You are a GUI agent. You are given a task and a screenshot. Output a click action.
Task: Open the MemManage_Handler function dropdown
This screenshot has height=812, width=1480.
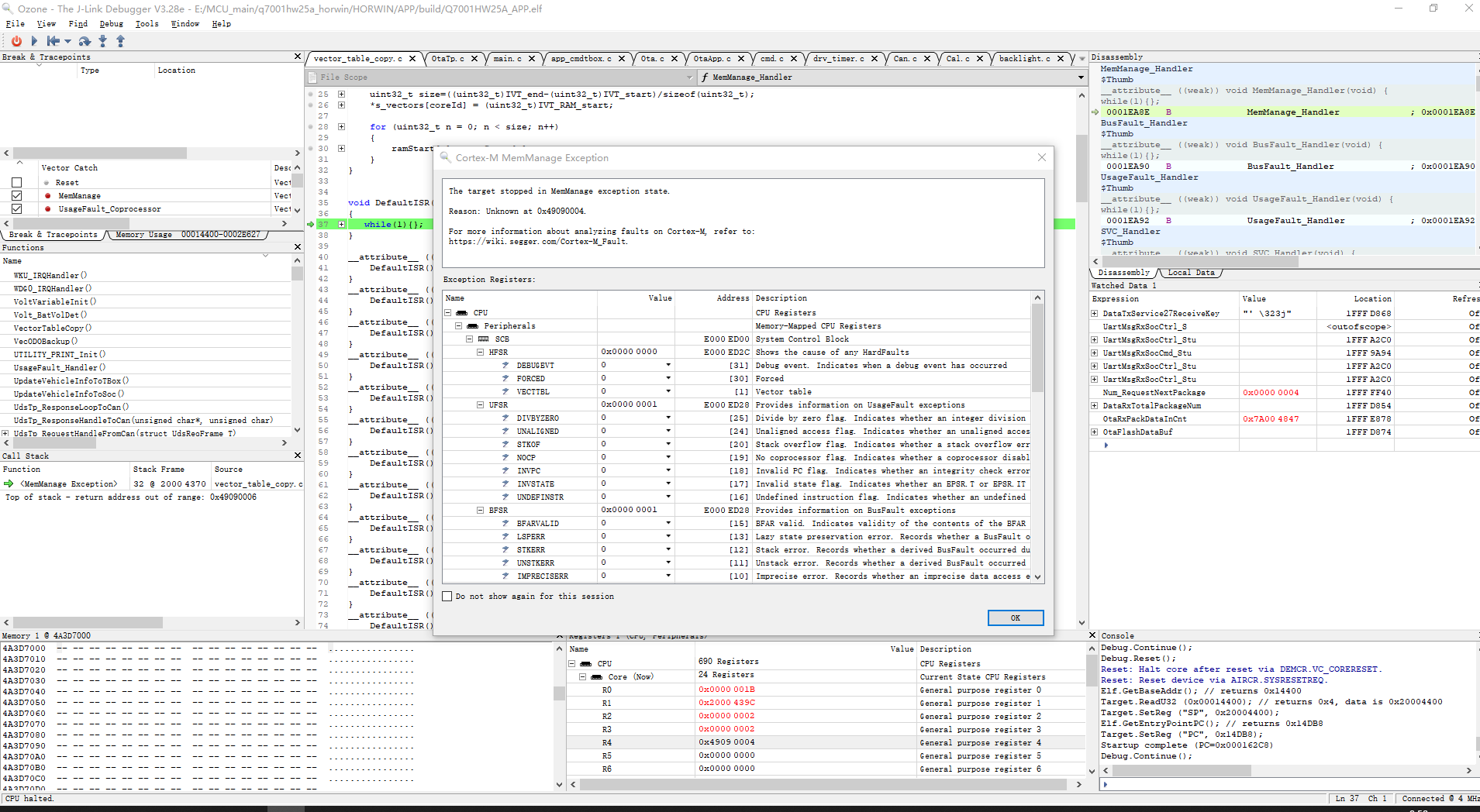pyautogui.click(x=1081, y=77)
